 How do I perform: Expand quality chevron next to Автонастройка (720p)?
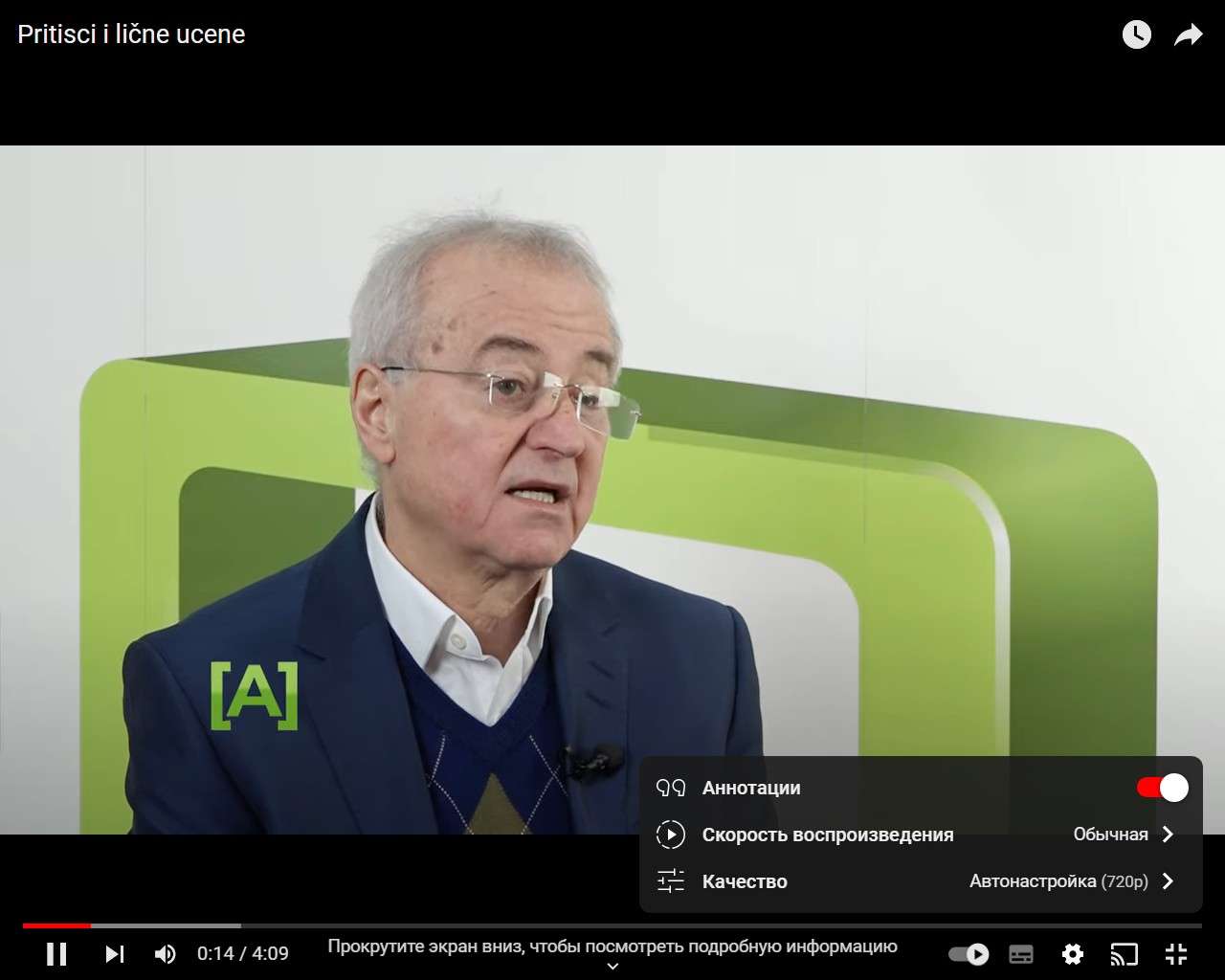[1168, 881]
